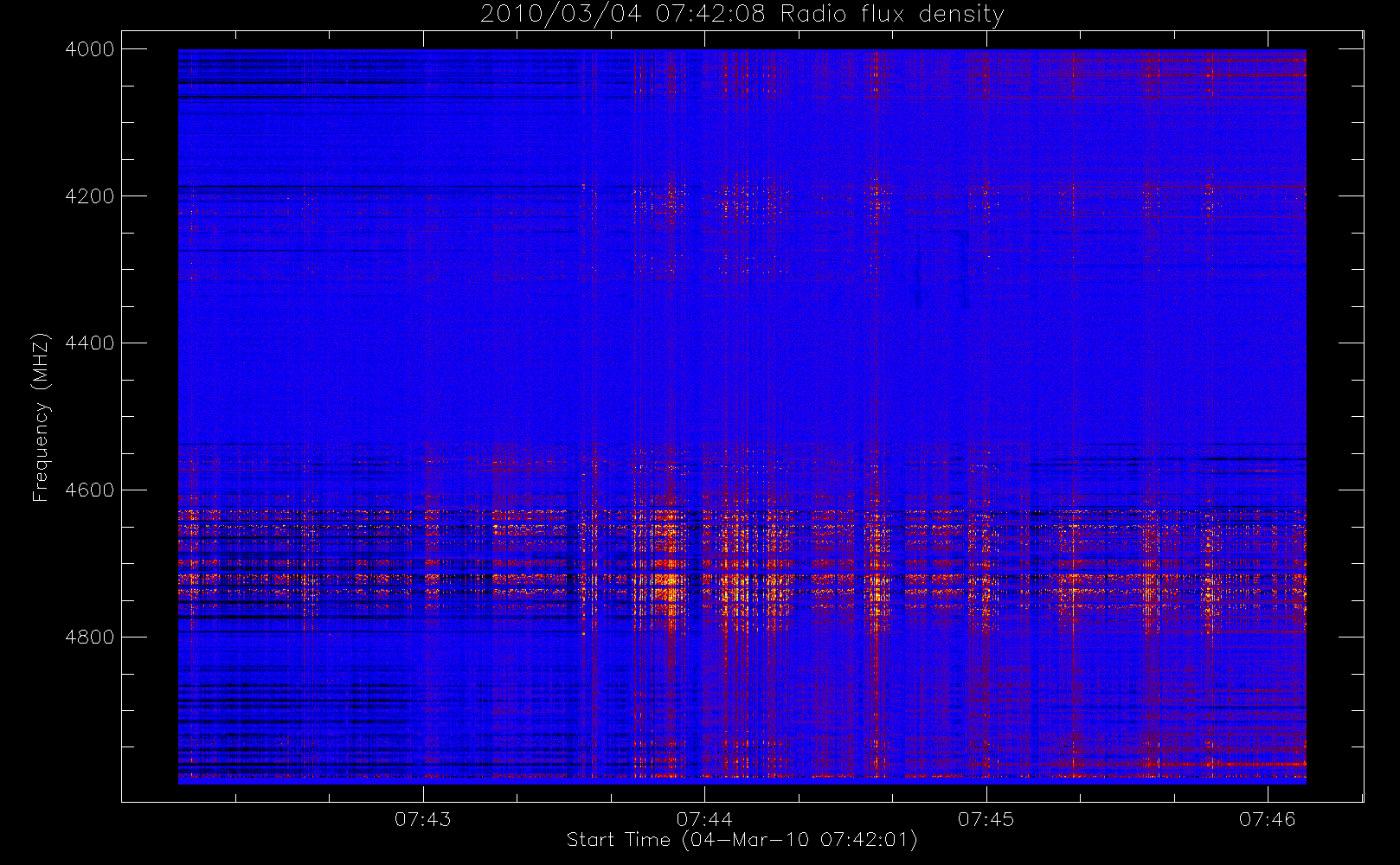Click the plot title '2010/03/04 07:42:08 Radio flux density'
Screen dimensions: 1400x865
point(742,15)
